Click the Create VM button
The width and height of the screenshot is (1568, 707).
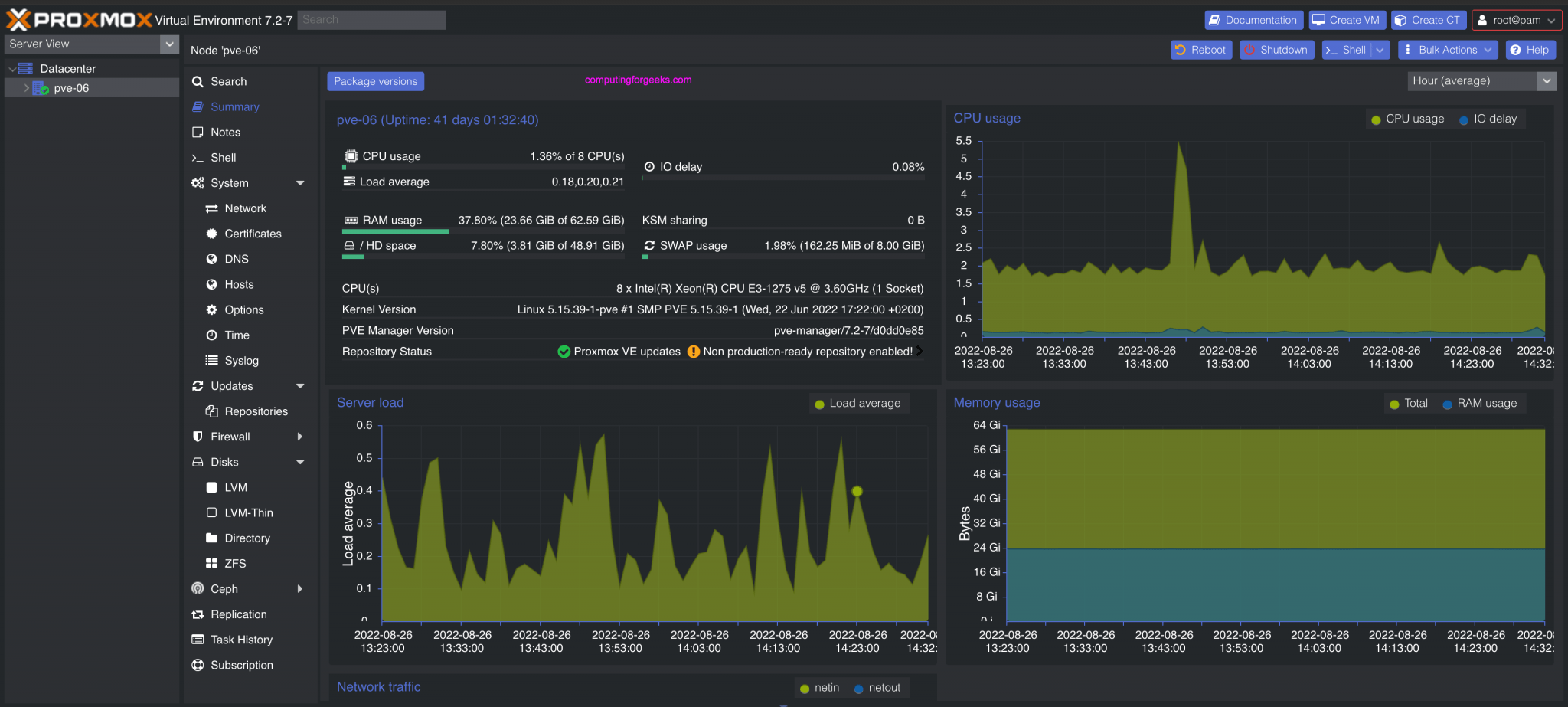tap(1347, 19)
